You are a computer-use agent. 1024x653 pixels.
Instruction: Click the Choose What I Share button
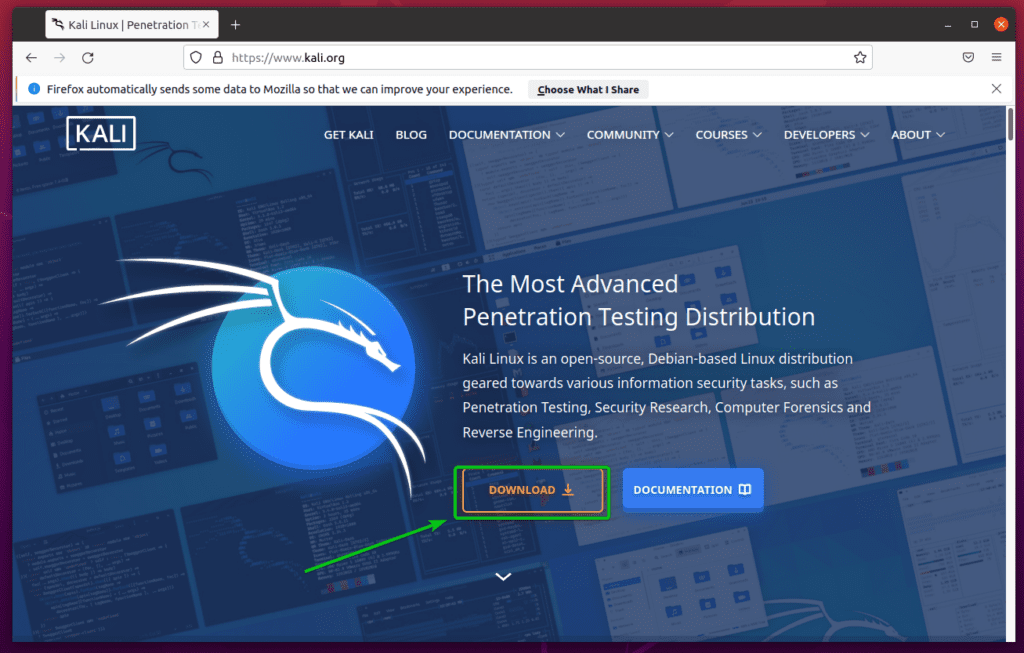pyautogui.click(x=588, y=89)
